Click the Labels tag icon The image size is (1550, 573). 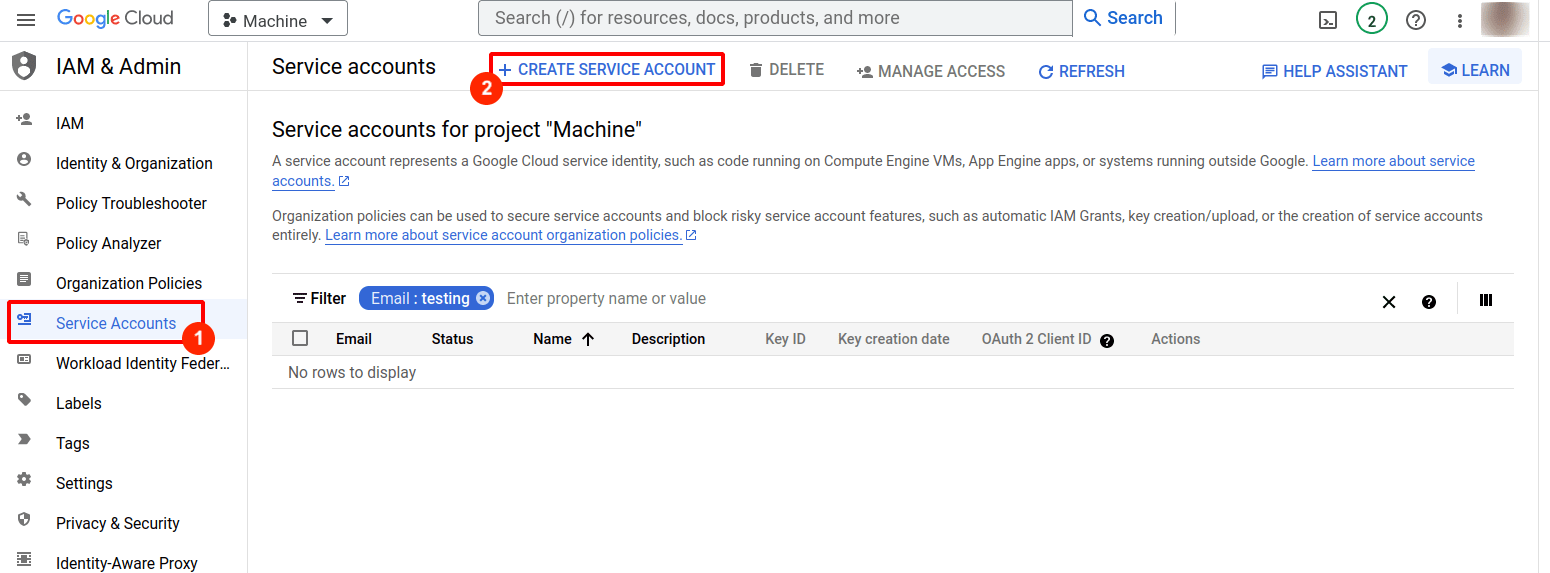point(24,399)
